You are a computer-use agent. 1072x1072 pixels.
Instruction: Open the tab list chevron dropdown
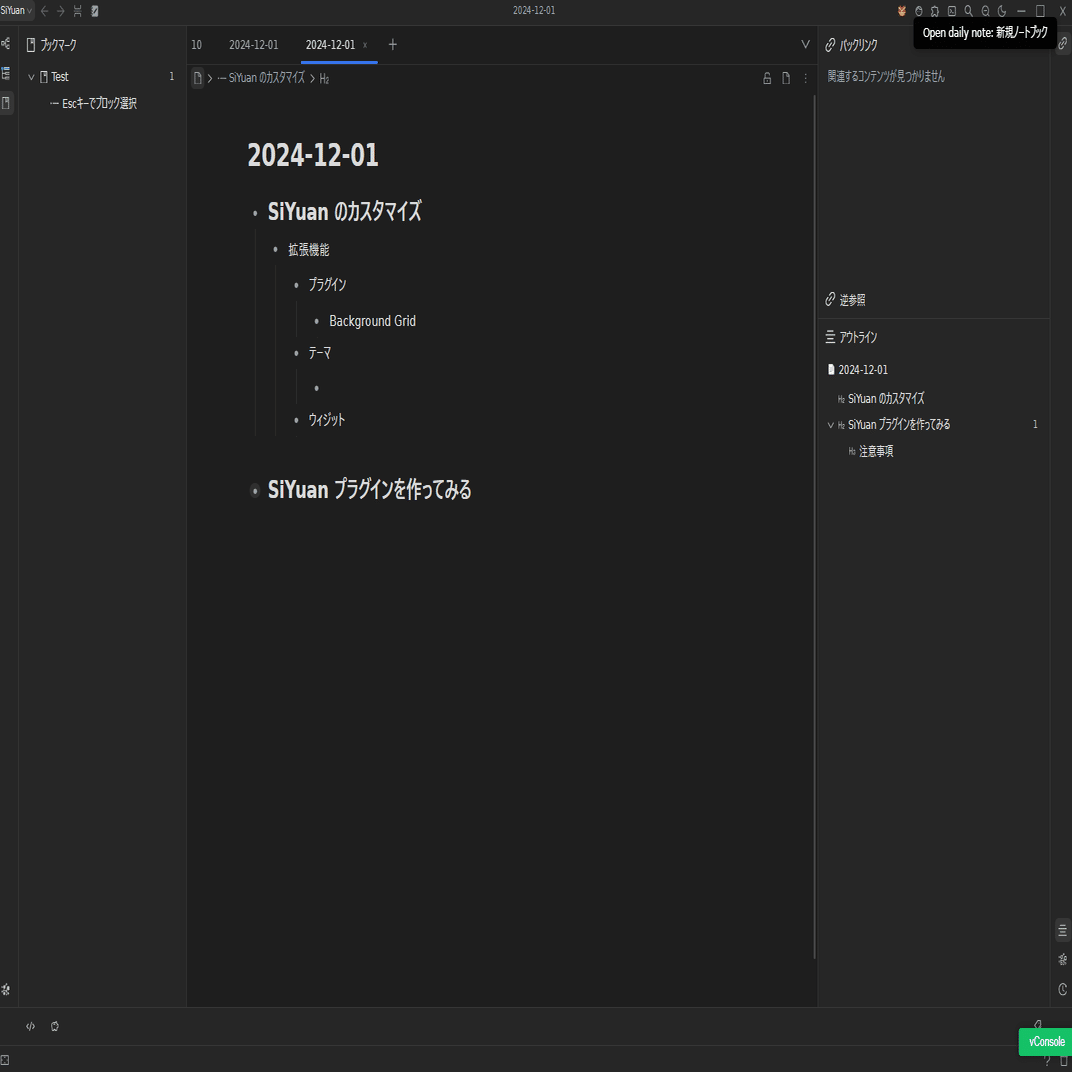point(805,44)
